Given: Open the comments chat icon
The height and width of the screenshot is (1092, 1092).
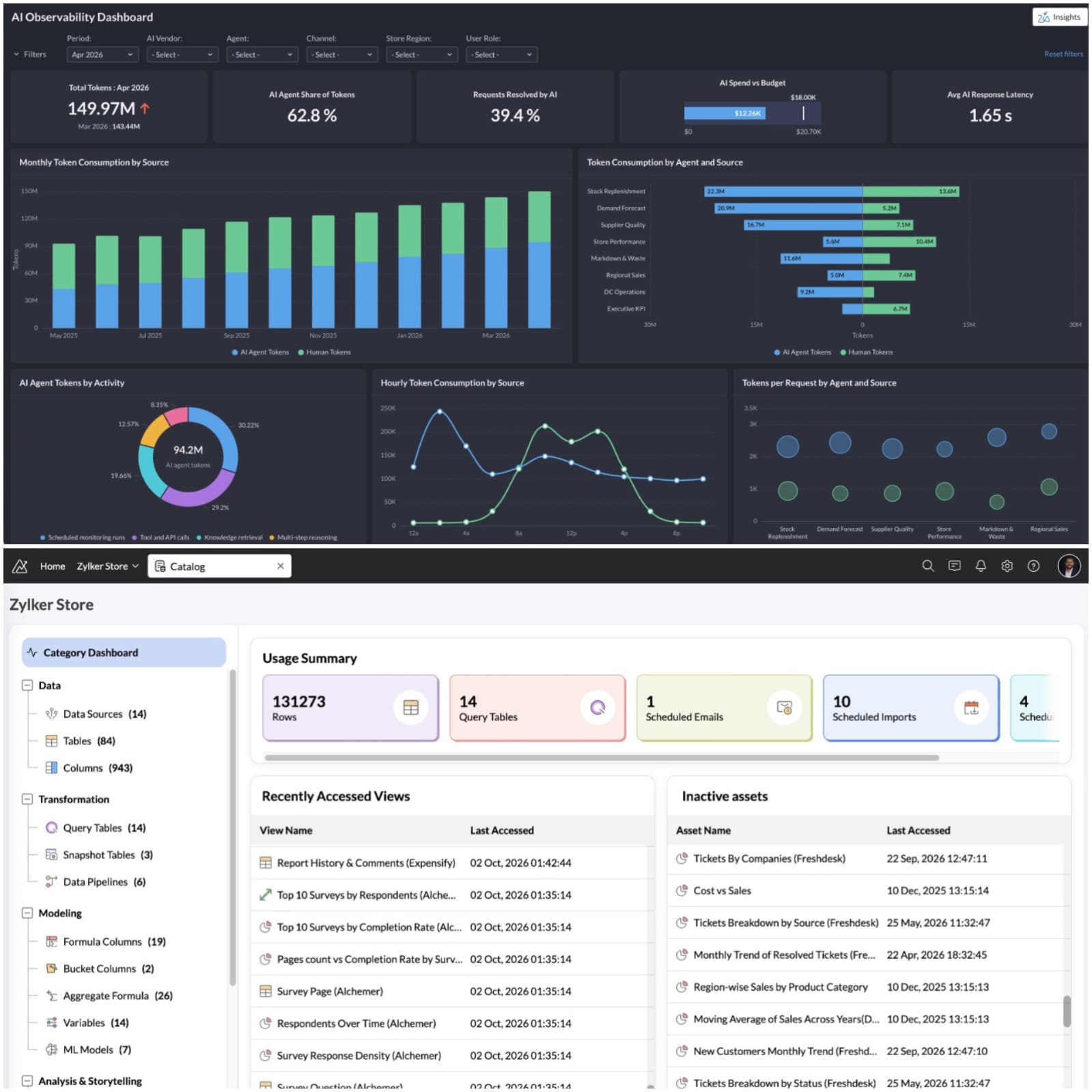Looking at the screenshot, I should (x=954, y=565).
